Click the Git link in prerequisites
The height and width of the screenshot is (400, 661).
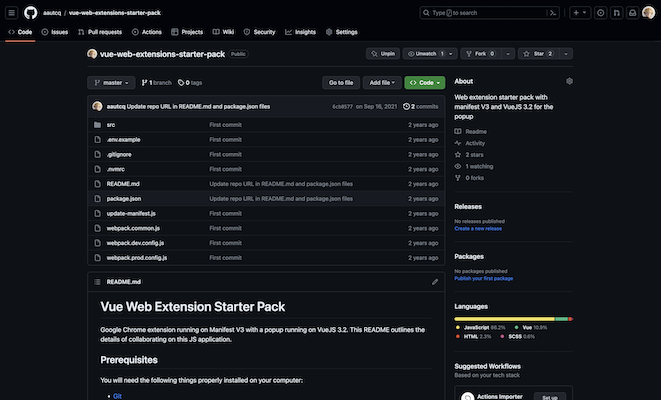[x=117, y=396]
